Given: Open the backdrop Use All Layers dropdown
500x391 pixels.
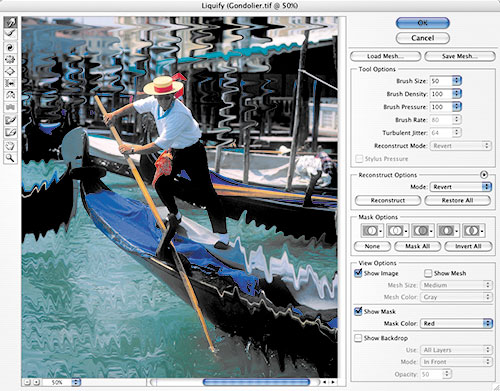Looking at the screenshot, I should (x=456, y=350).
